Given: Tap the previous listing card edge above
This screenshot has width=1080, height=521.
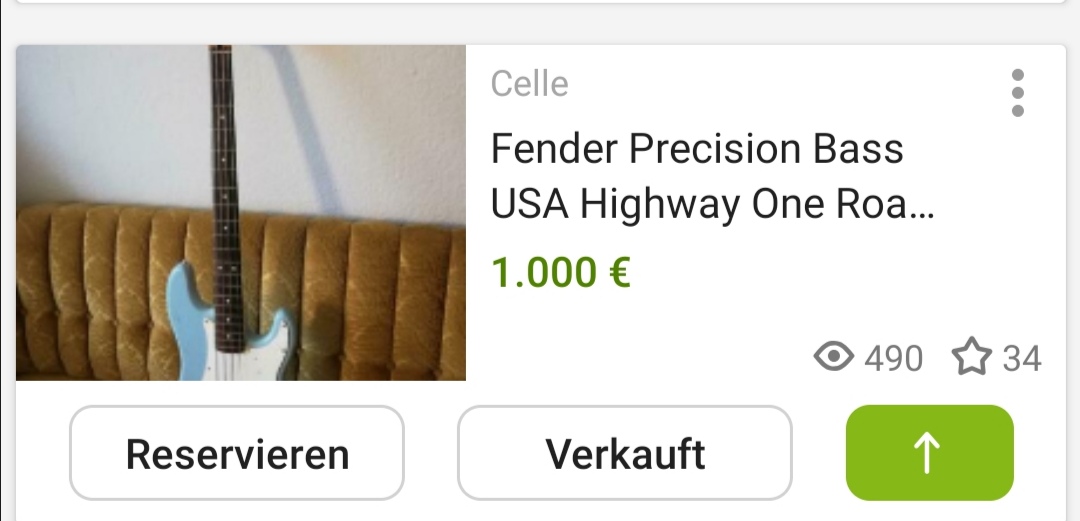Looking at the screenshot, I should pos(540,2).
